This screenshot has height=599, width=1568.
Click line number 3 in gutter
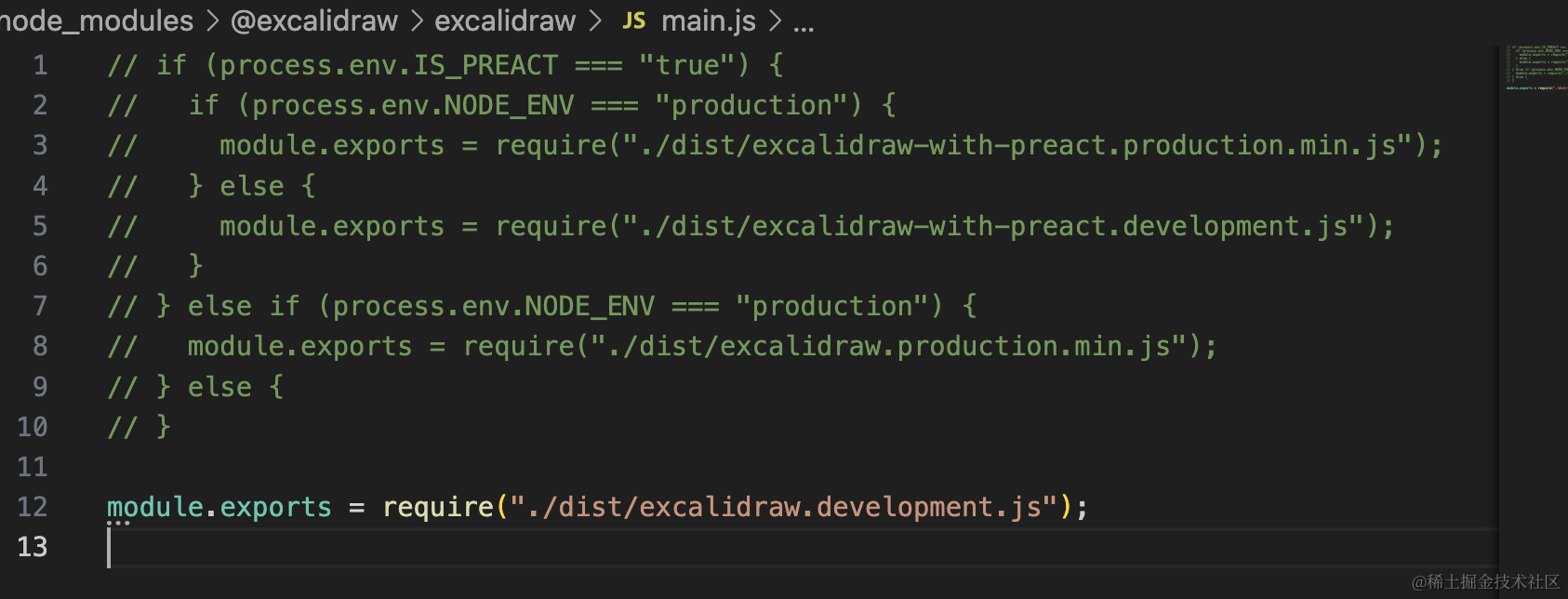(40, 145)
